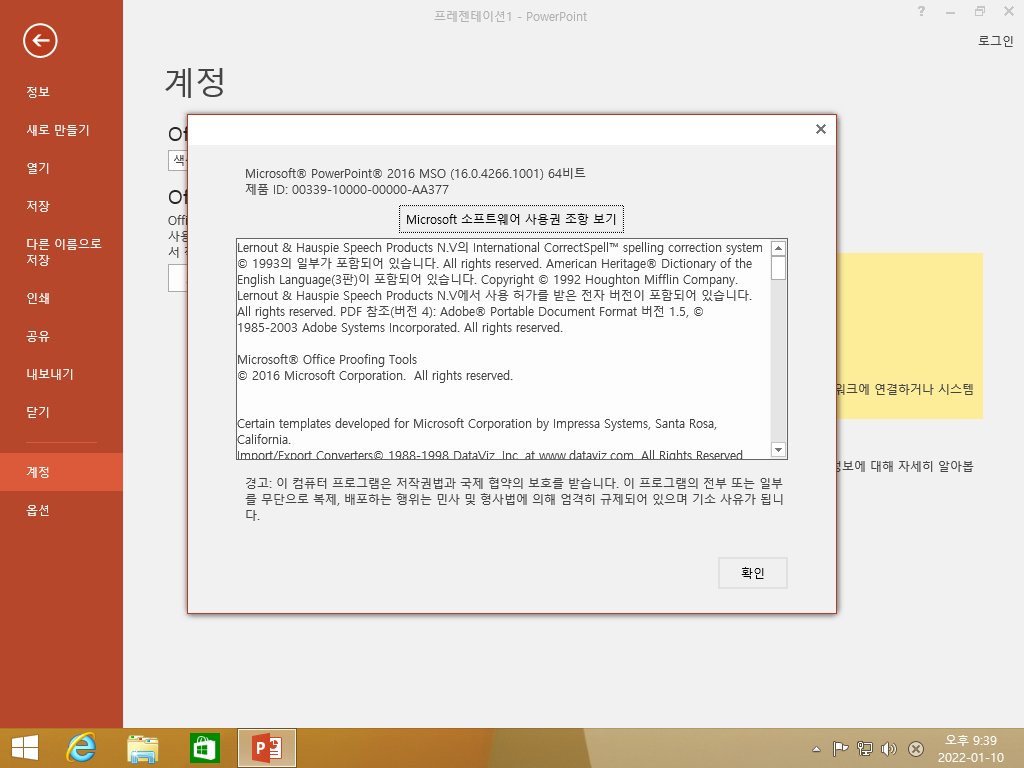Open the 공유 page

tap(38, 336)
